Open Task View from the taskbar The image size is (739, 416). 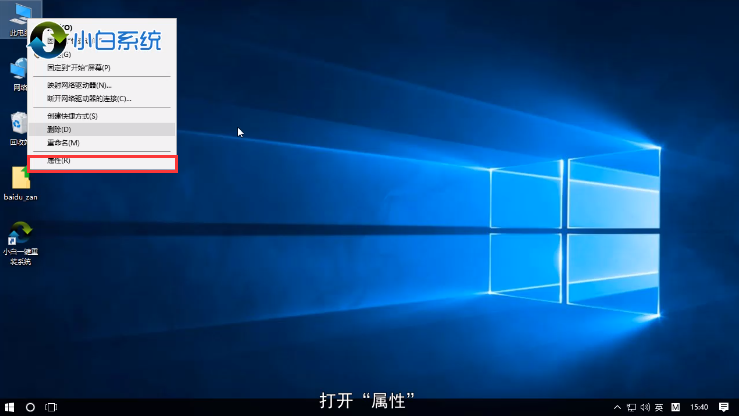tap(53, 407)
